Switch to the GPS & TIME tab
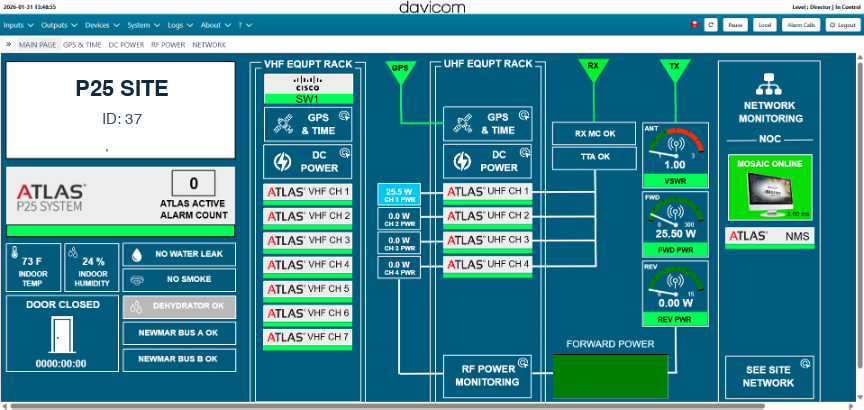The height and width of the screenshot is (410, 864). click(82, 45)
